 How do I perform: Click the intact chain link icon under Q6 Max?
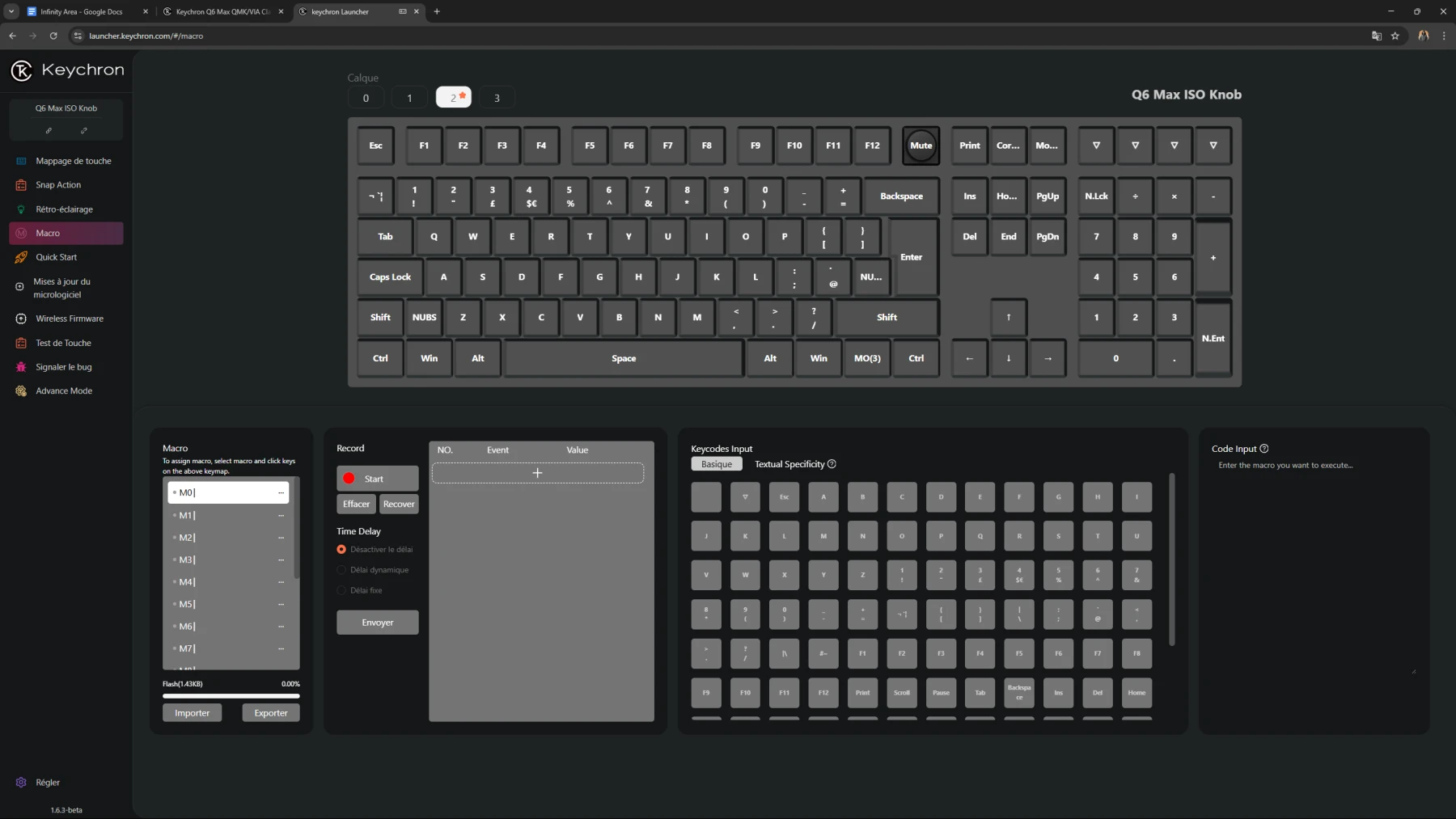[x=49, y=130]
